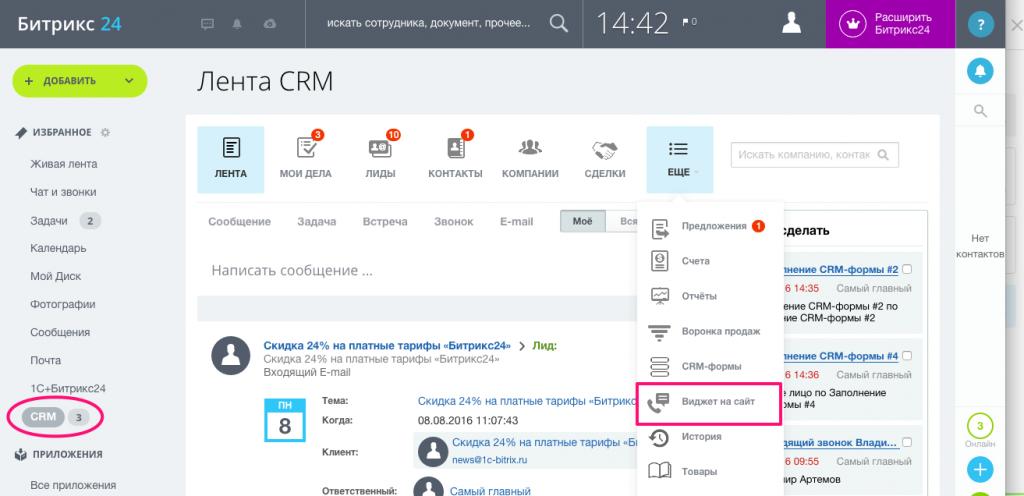Switch to Встреча tab

385,222
